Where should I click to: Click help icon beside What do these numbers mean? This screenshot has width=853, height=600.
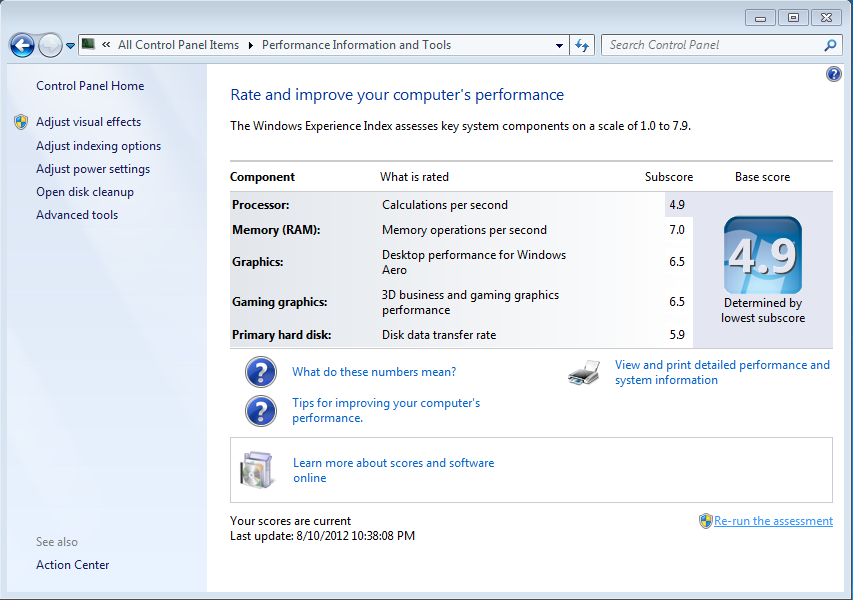click(x=261, y=372)
